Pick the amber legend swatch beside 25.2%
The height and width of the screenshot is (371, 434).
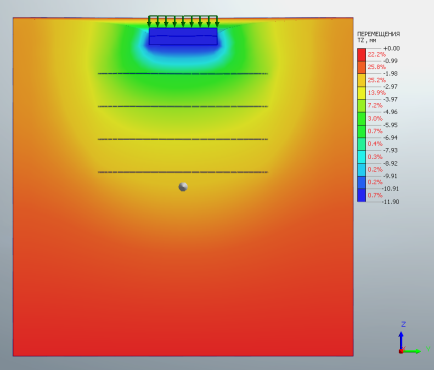361,80
